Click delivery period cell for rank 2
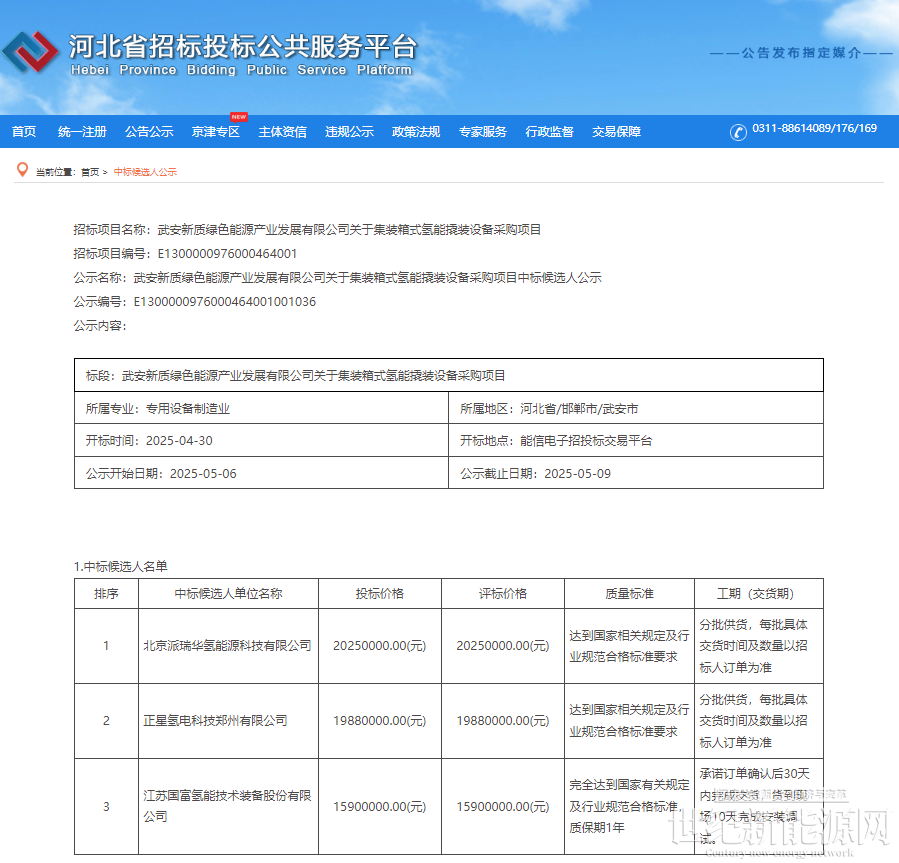The width and height of the screenshot is (899, 863). pos(759,721)
